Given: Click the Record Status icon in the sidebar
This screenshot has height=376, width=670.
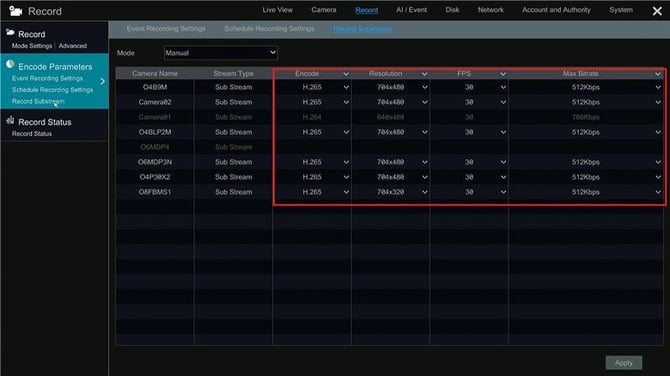Looking at the screenshot, I should point(10,120).
